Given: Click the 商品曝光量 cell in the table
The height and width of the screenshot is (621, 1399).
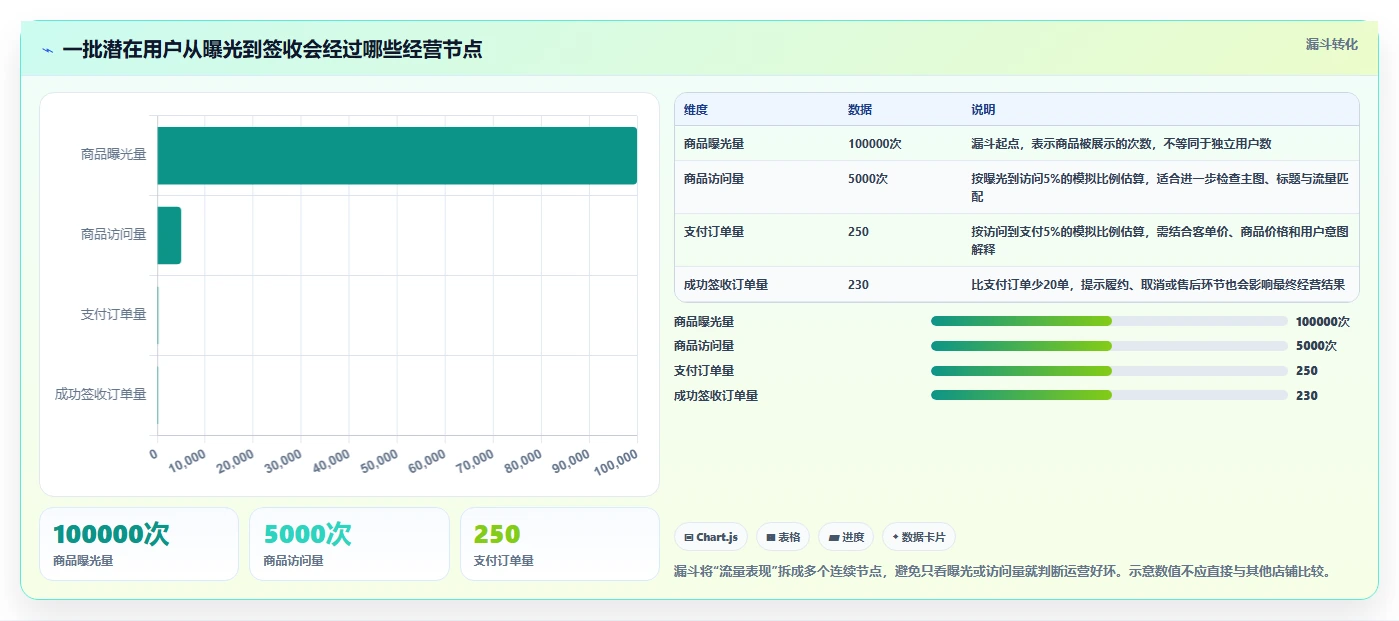Looking at the screenshot, I should 714,144.
